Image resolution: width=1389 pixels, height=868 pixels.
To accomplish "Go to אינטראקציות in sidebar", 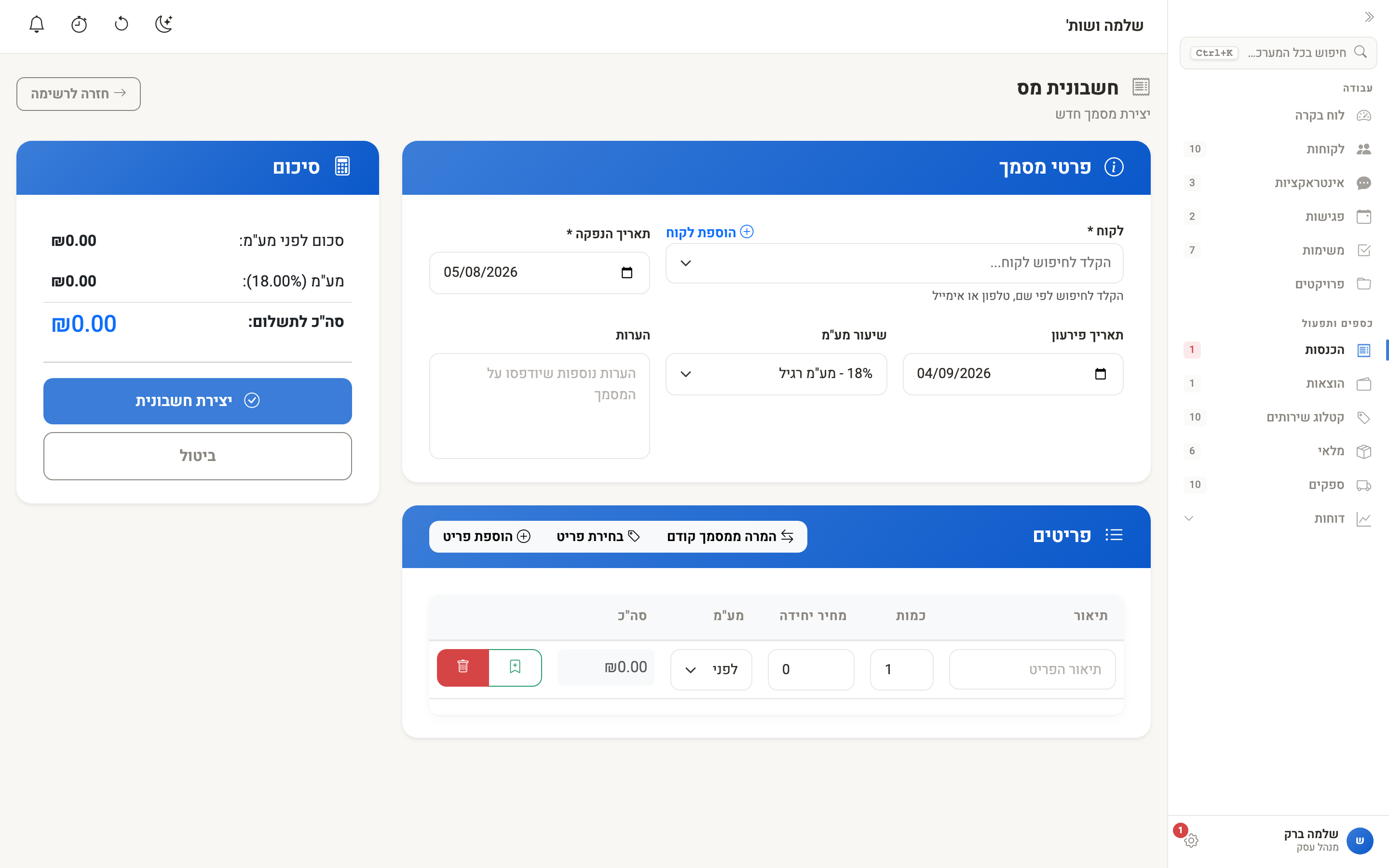I will pyautogui.click(x=1278, y=183).
